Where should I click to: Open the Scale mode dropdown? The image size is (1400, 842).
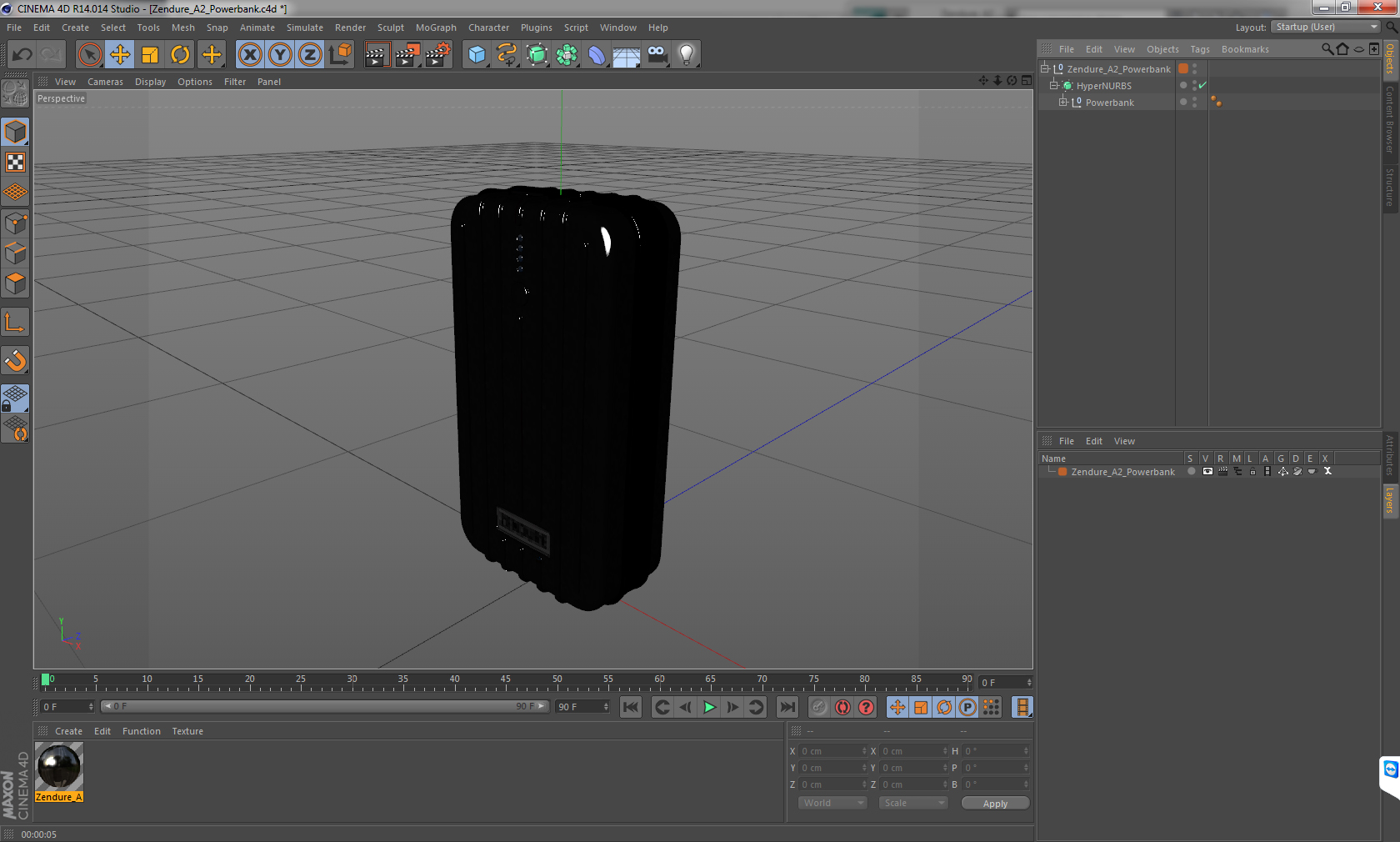pyautogui.click(x=913, y=803)
